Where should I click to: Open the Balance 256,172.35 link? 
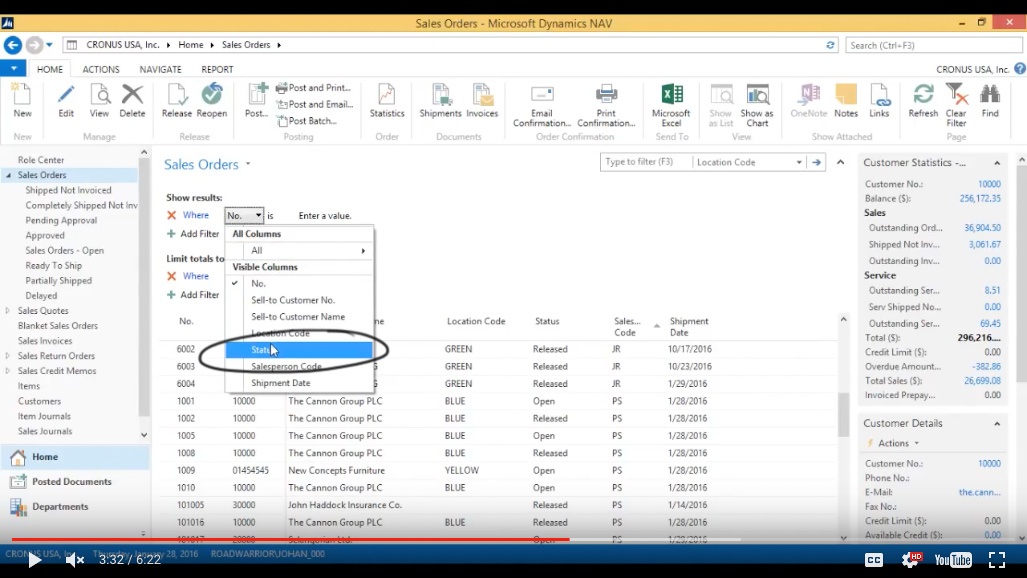[x=980, y=199]
